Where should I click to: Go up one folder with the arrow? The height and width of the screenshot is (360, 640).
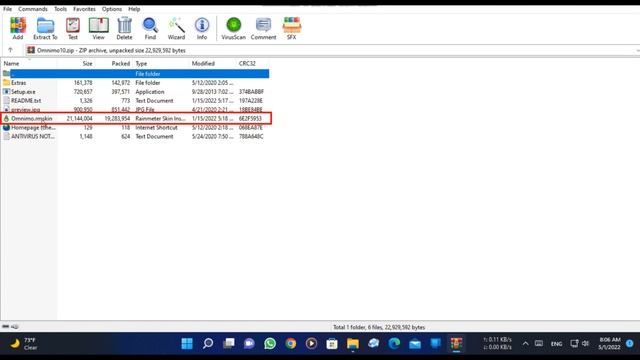pos(10,50)
